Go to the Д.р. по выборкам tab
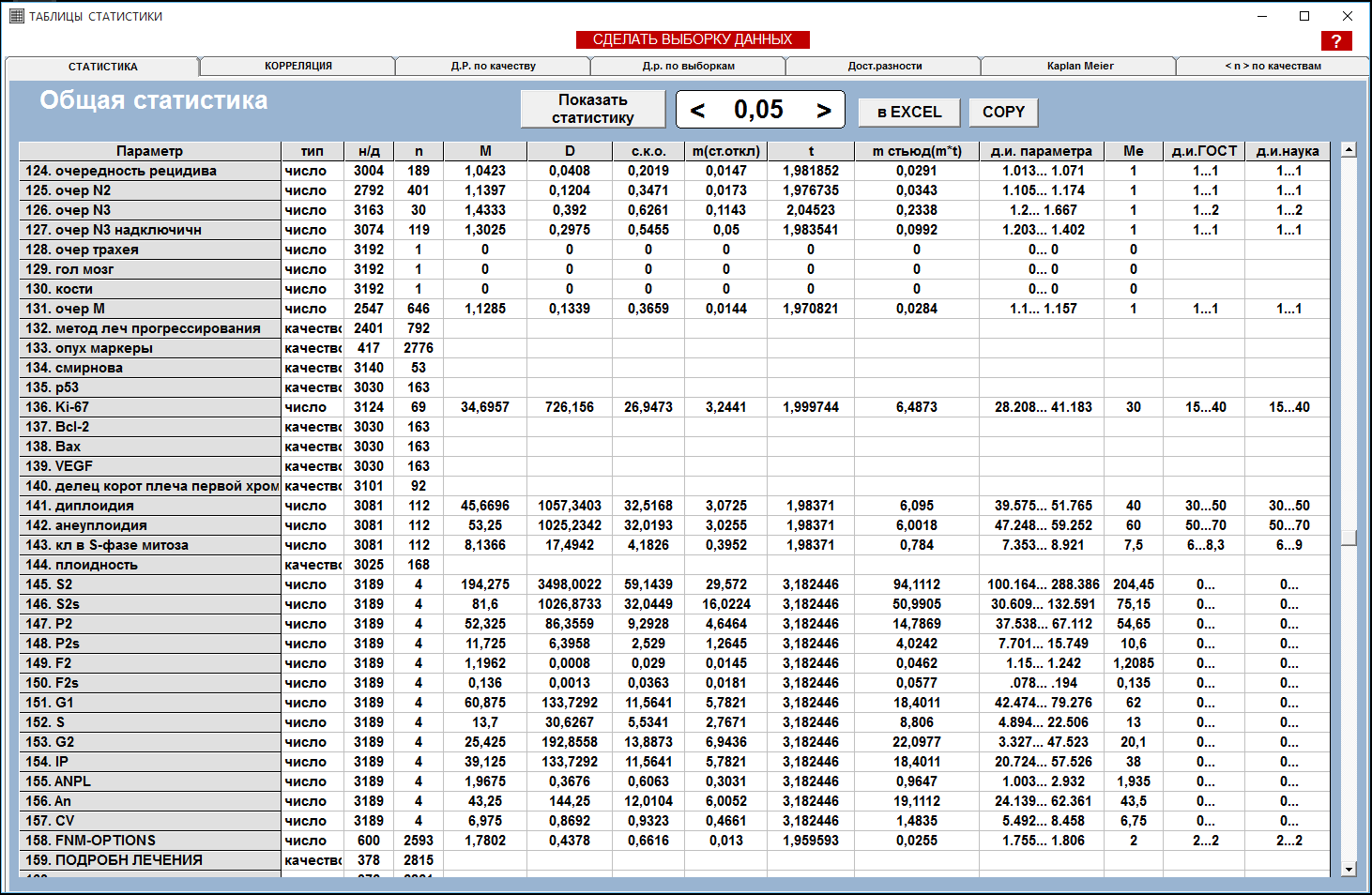Image resolution: width=1372 pixels, height=895 pixels. click(x=688, y=66)
